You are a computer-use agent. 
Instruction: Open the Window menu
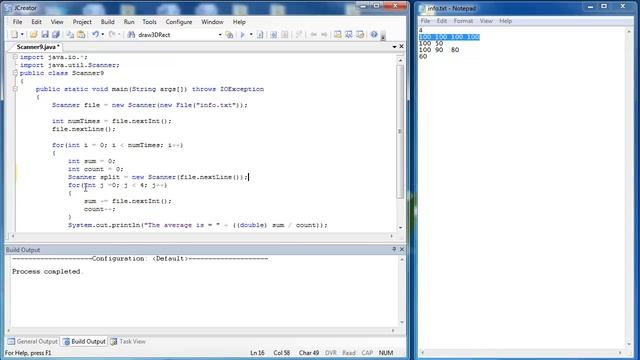tap(212, 22)
